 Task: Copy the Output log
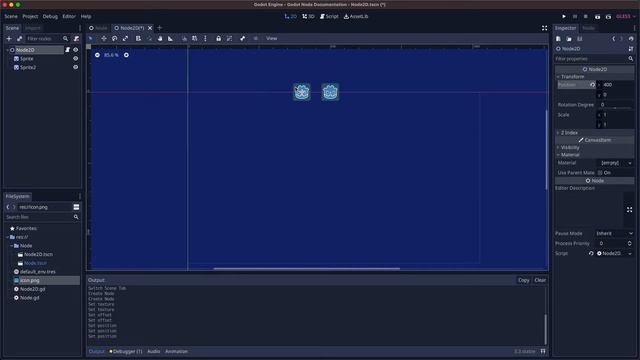click(x=523, y=280)
